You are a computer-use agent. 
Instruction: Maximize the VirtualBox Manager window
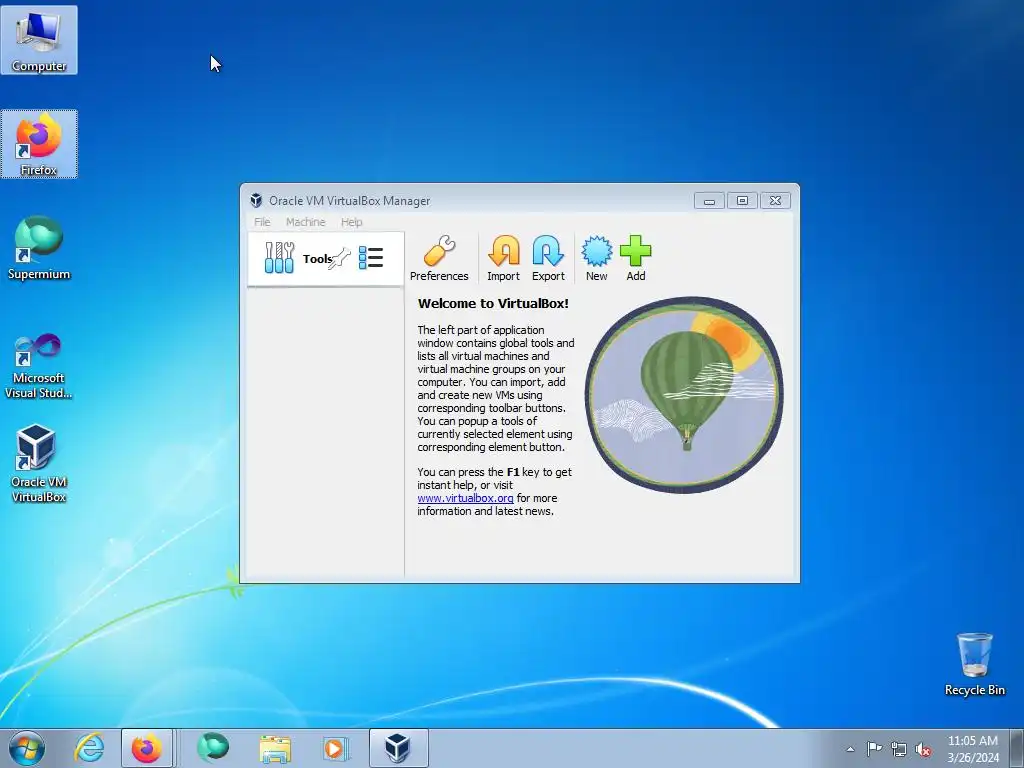pos(742,201)
